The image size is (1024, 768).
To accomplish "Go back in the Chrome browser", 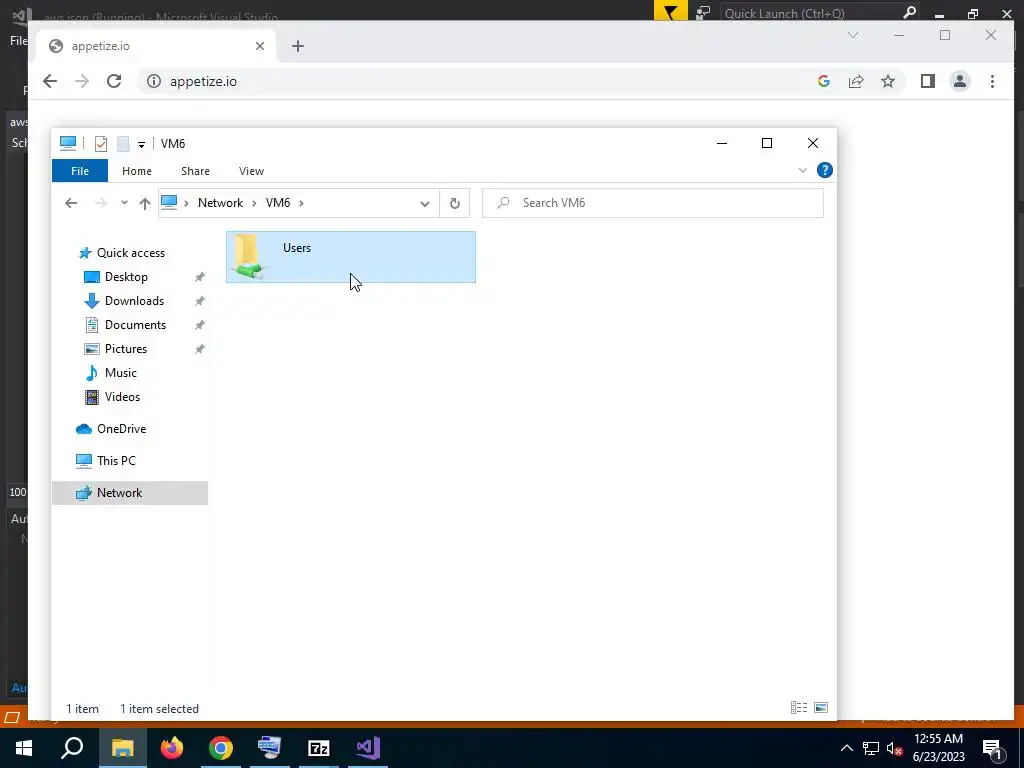I will pos(50,81).
